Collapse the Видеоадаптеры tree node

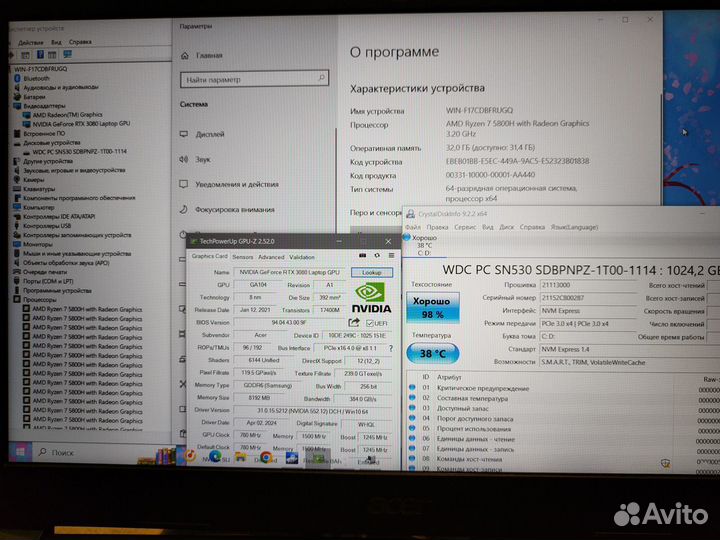pos(8,105)
